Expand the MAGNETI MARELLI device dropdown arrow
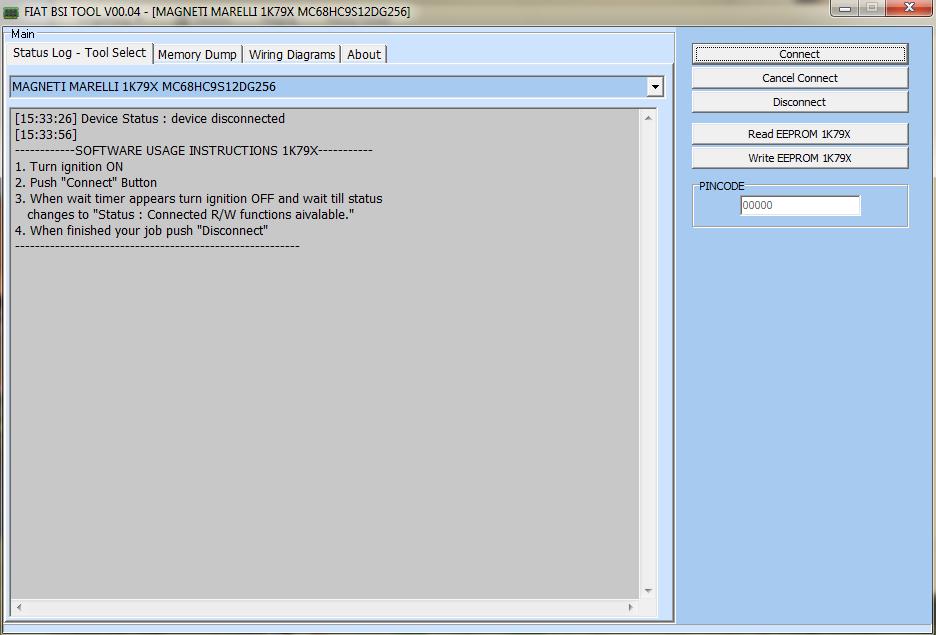 pos(655,87)
